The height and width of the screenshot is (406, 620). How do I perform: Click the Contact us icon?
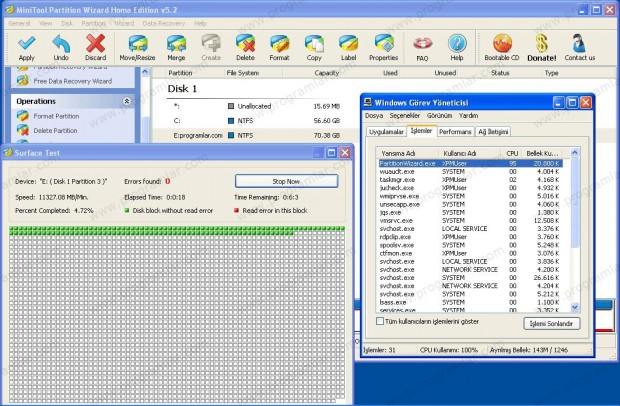click(579, 43)
